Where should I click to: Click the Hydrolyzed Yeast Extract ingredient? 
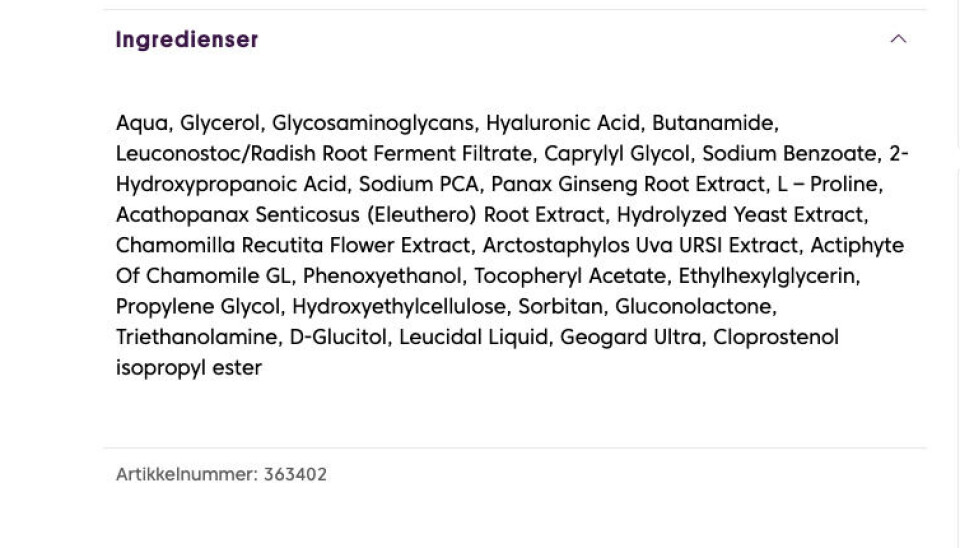point(741,215)
